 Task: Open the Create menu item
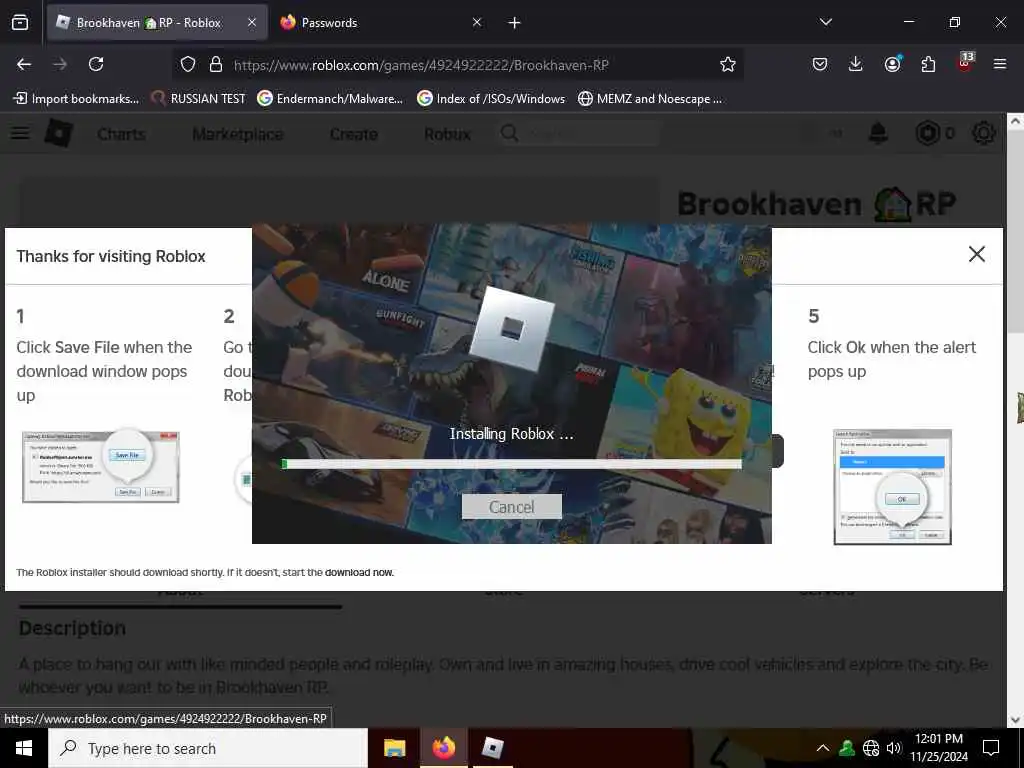[354, 135]
